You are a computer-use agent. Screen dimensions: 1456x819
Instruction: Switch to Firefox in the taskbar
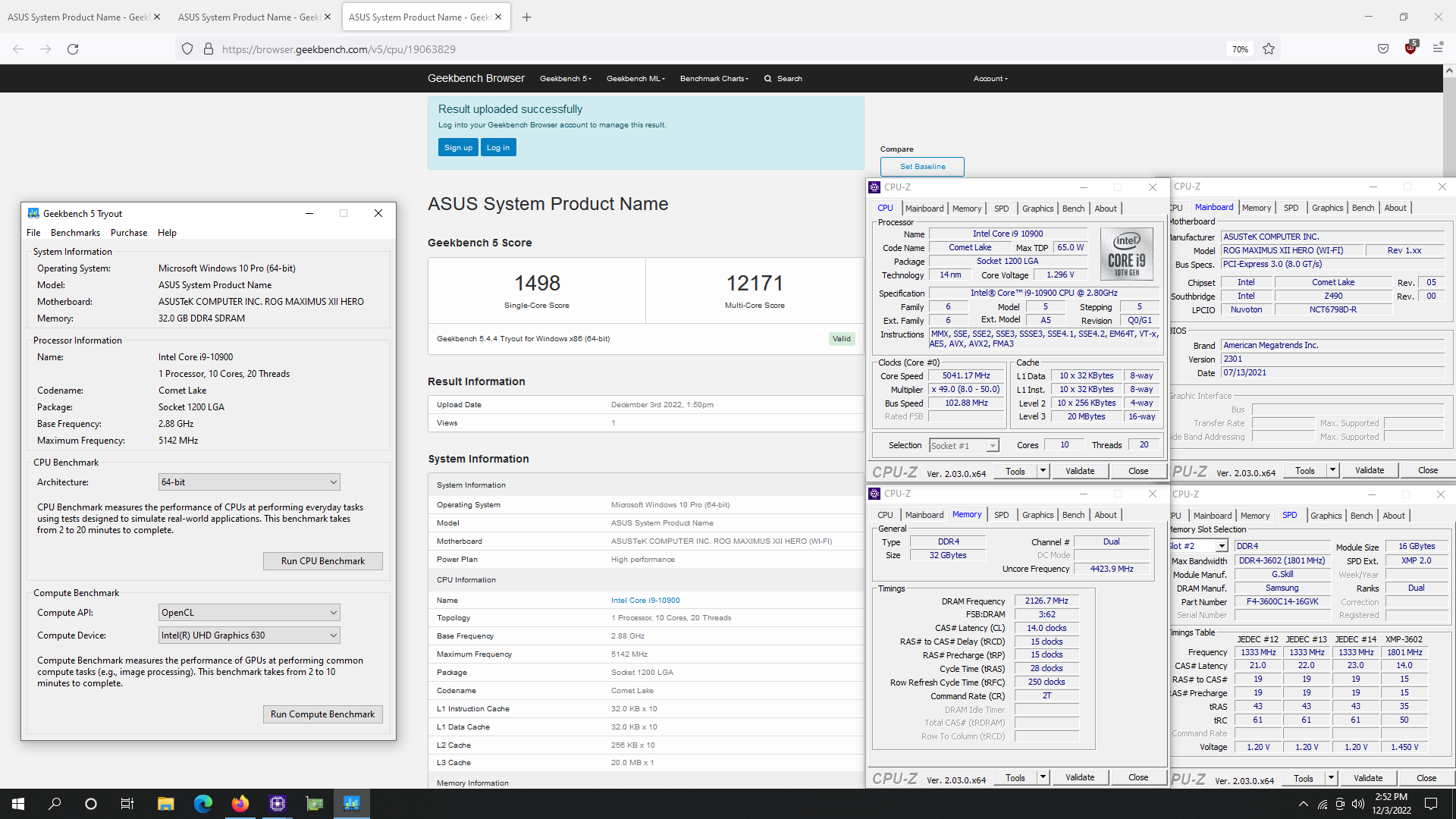[x=240, y=804]
